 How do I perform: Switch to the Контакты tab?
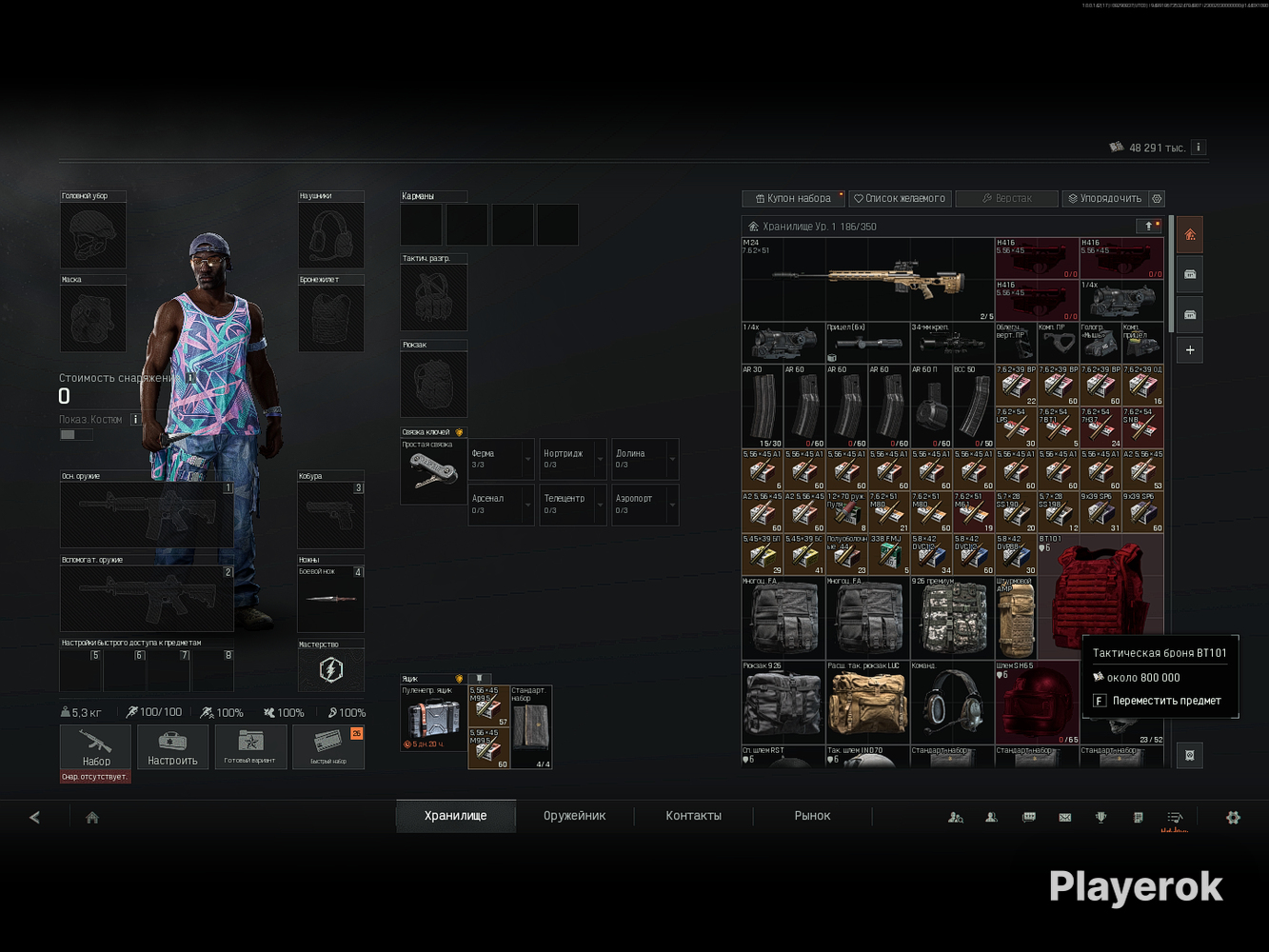(x=694, y=816)
